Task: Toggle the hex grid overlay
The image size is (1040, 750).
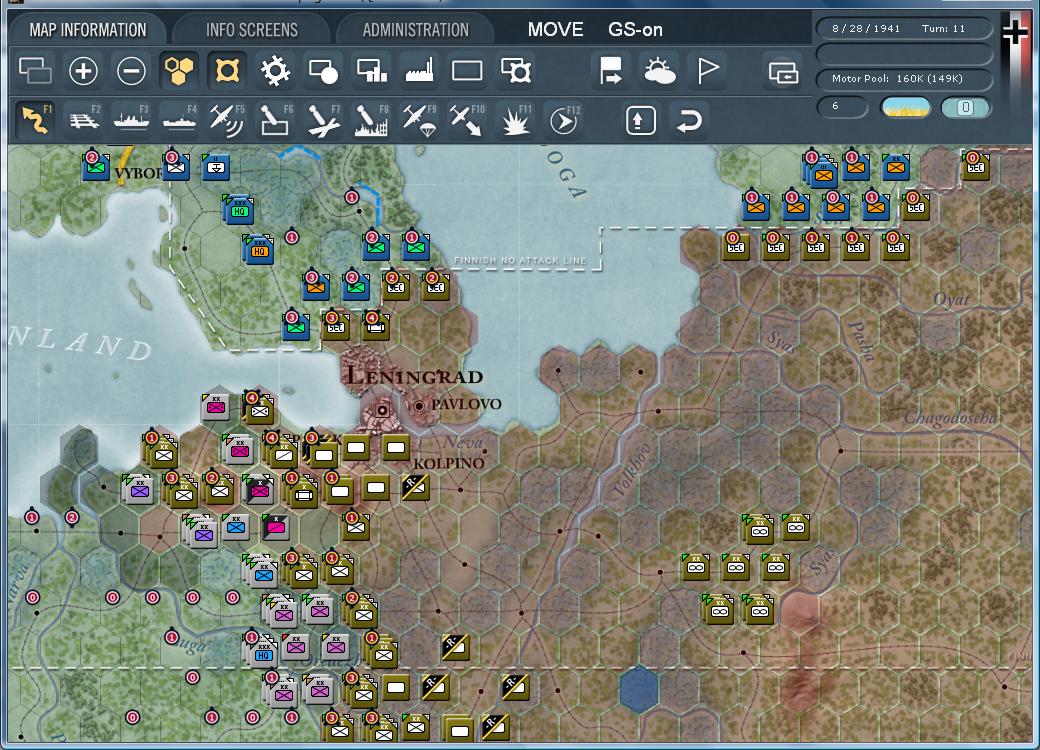Action: [181, 72]
